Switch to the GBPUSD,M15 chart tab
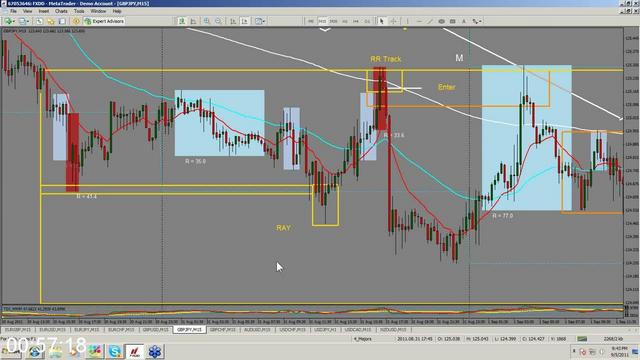The image size is (640, 360). 156,329
